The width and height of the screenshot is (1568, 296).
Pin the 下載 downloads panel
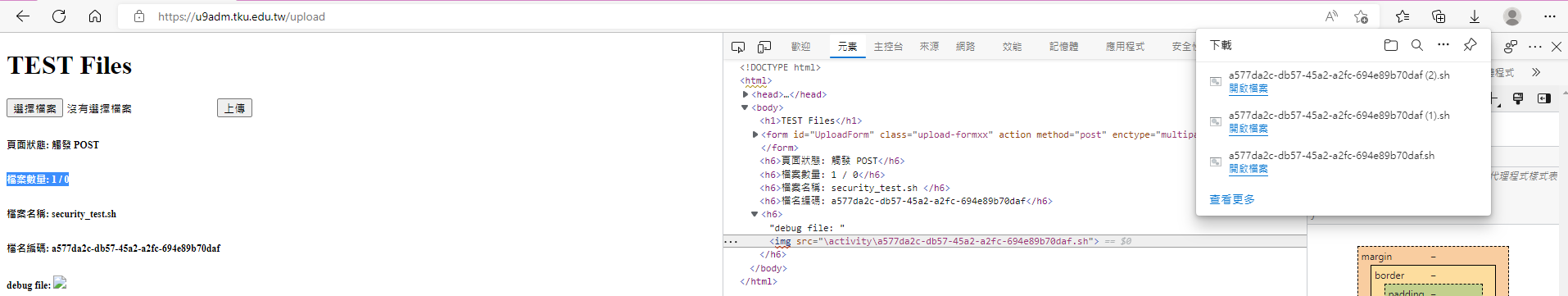coord(1471,45)
